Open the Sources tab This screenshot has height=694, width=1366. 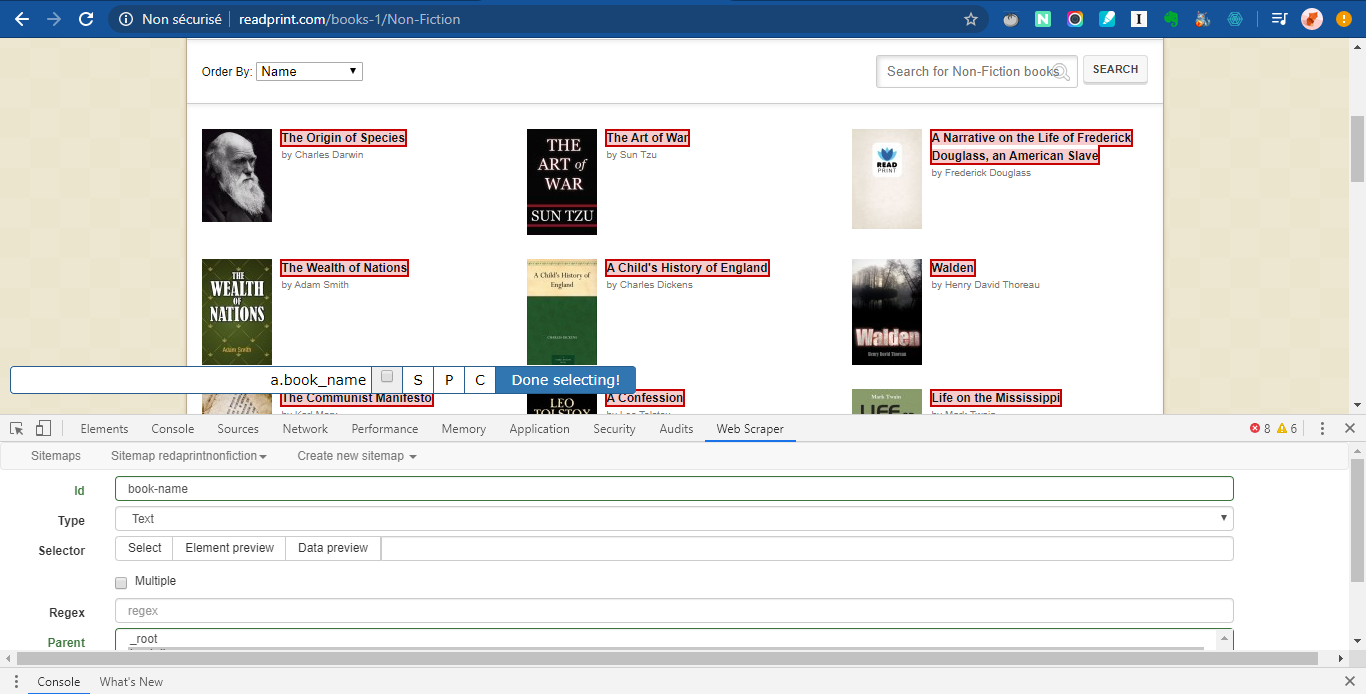click(238, 429)
